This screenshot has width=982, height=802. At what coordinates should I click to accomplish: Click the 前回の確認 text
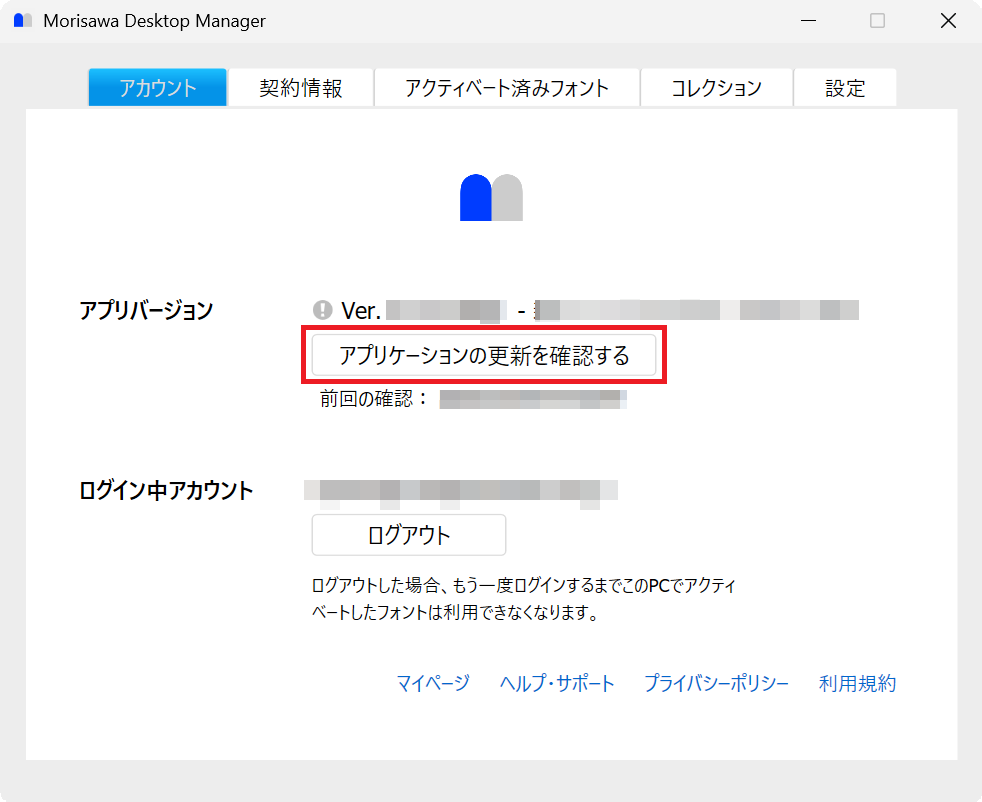pyautogui.click(x=373, y=399)
